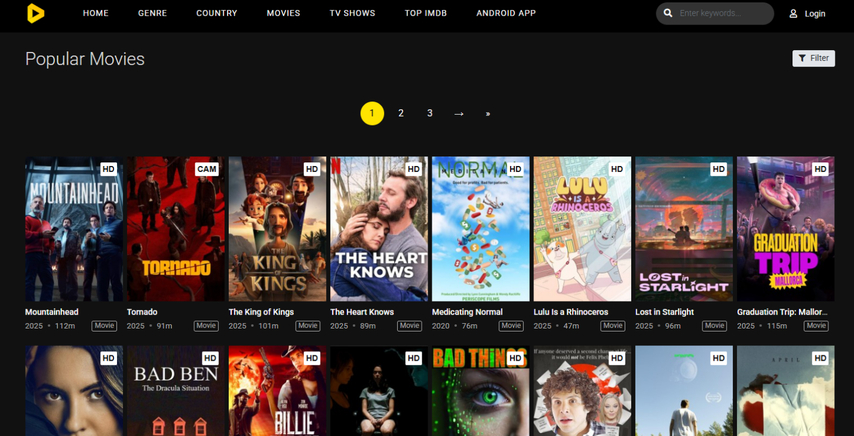This screenshot has height=436, width=854.
Task: Click the Movie tag under Medicating Normal
Action: 511,326
